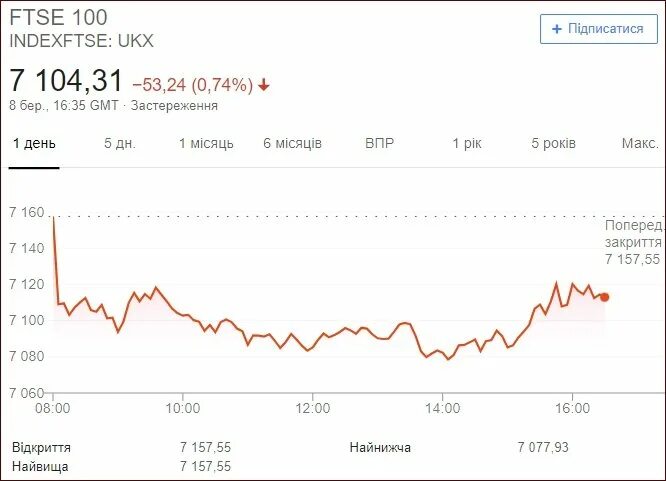Click the orange endpoint dot on chart
Image resolution: width=666 pixels, height=481 pixels.
604,297
